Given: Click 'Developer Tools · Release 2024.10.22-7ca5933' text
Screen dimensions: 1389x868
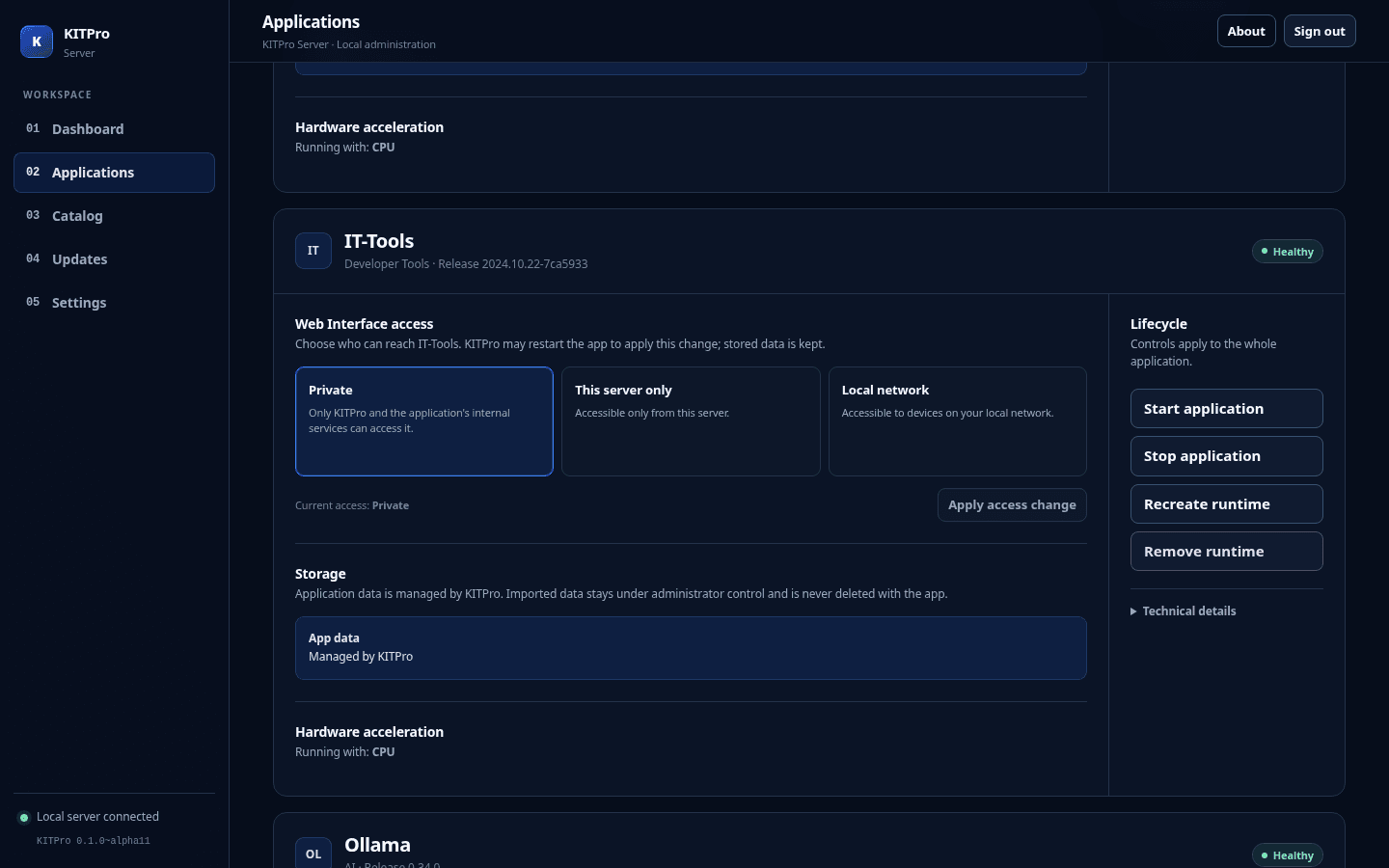Looking at the screenshot, I should pos(466,264).
